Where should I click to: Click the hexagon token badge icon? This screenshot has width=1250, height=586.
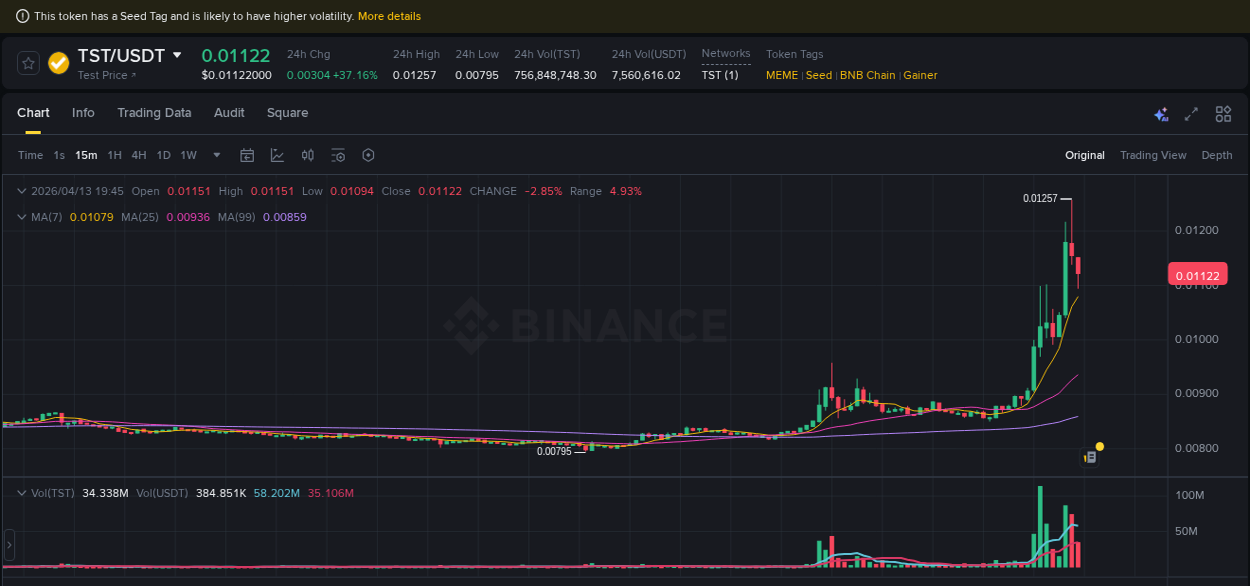(368, 155)
